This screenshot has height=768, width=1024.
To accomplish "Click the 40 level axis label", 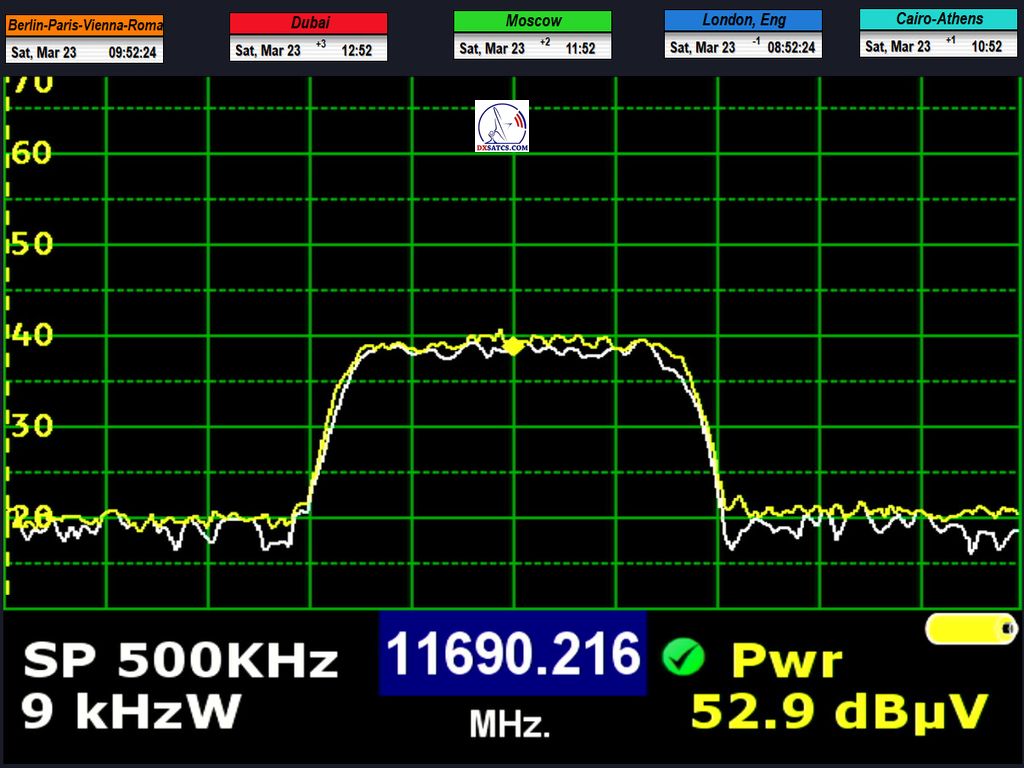I will (30, 334).
